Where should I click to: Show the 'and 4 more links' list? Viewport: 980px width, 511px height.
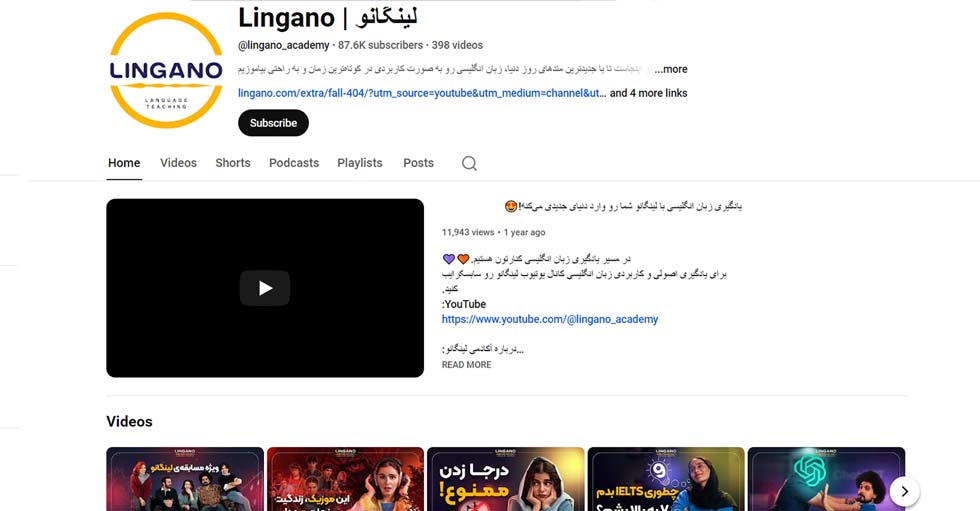(x=648, y=93)
